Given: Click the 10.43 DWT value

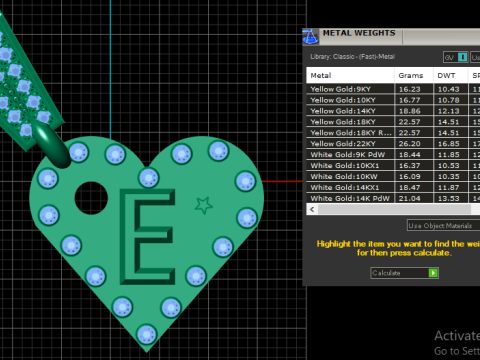Looking at the screenshot, I should pyautogui.click(x=449, y=89).
